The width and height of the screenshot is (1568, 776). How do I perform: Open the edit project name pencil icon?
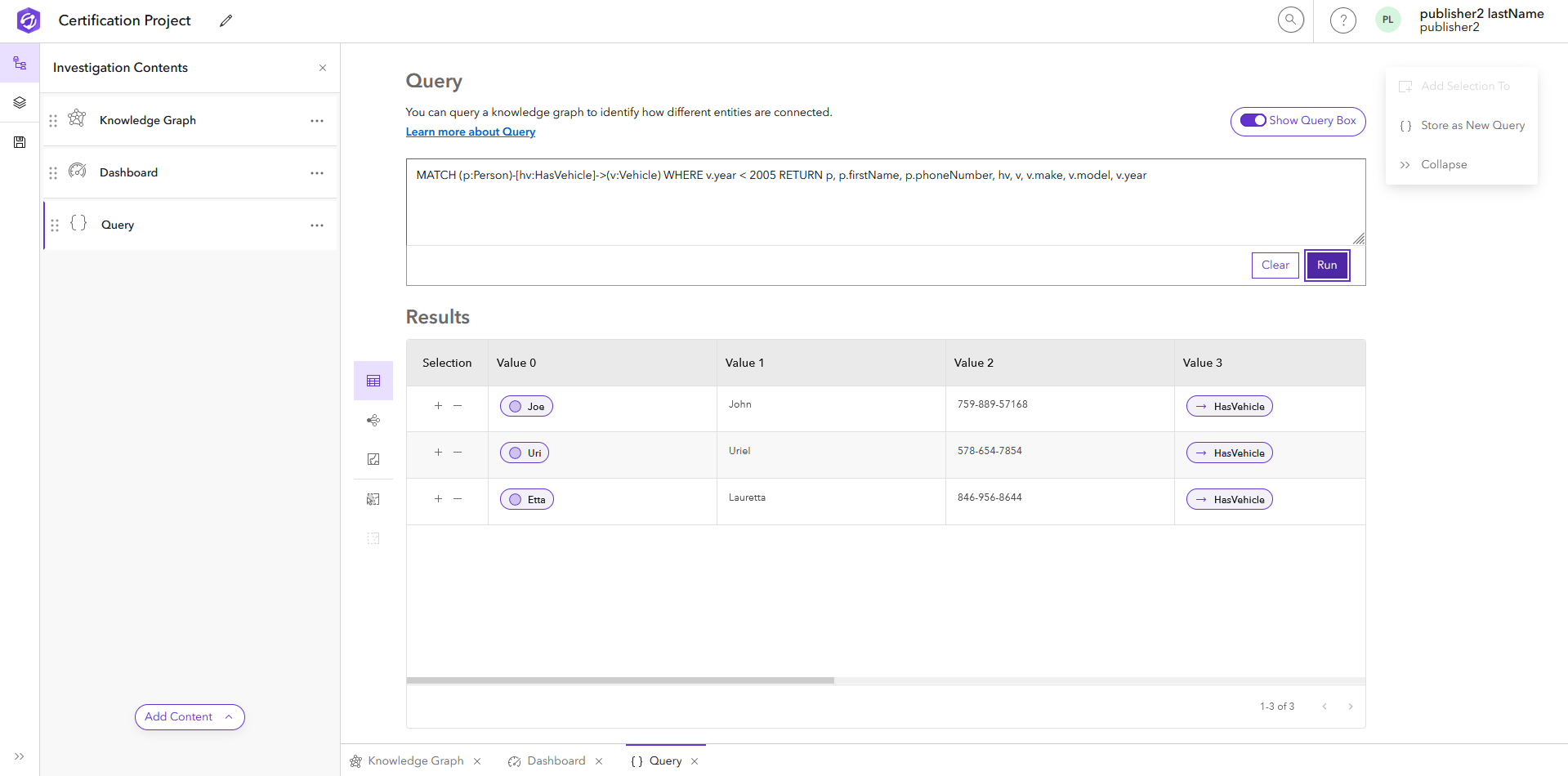(226, 20)
